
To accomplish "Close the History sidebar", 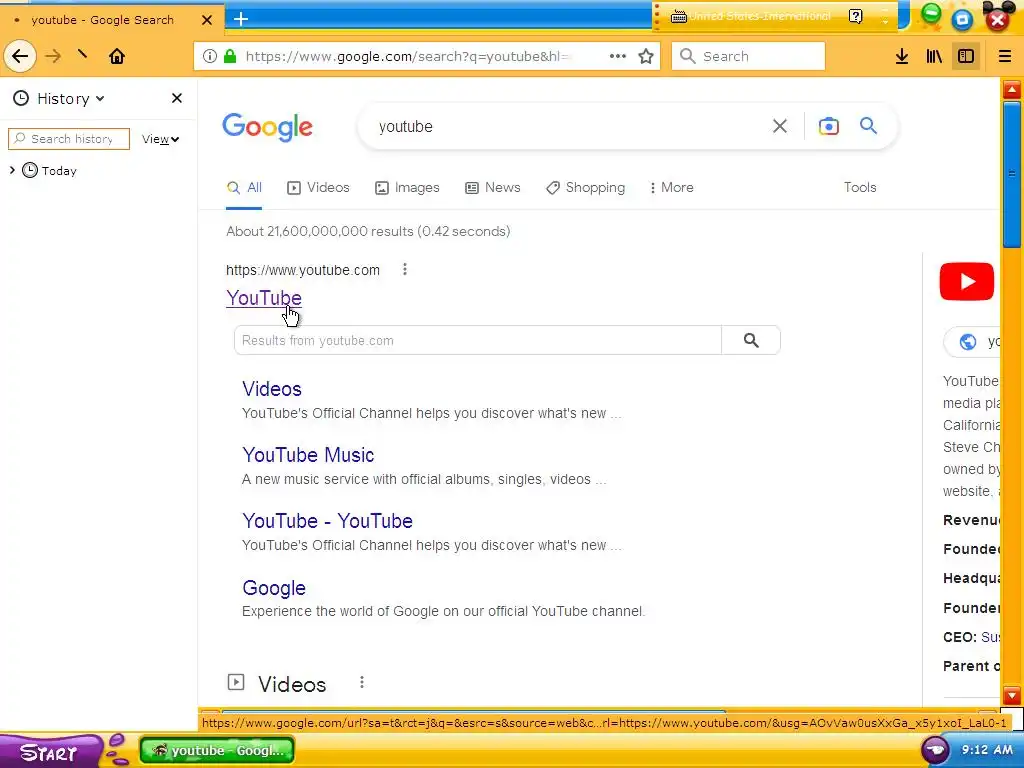I will coord(176,98).
